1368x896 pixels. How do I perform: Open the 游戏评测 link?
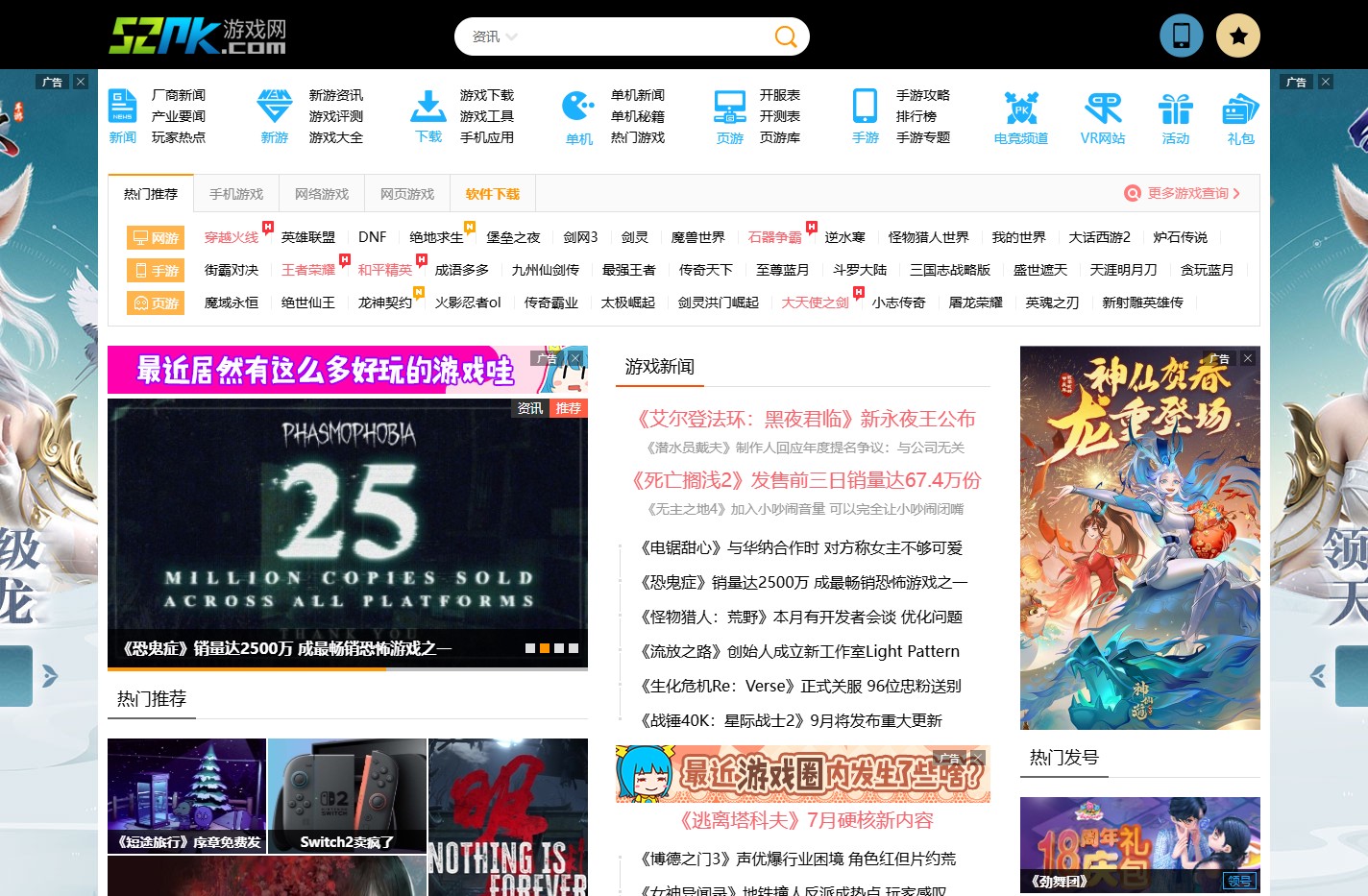click(x=336, y=116)
